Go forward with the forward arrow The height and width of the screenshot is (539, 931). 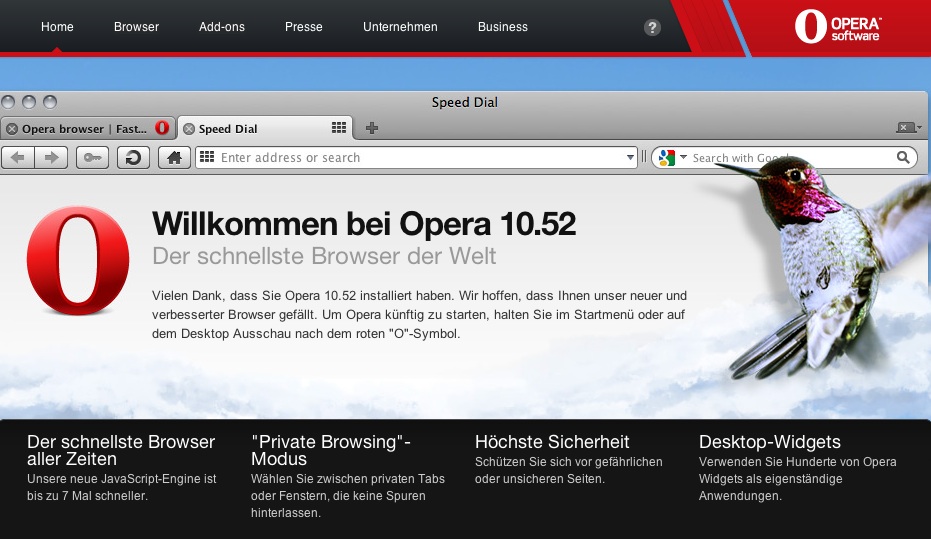pyautogui.click(x=52, y=157)
